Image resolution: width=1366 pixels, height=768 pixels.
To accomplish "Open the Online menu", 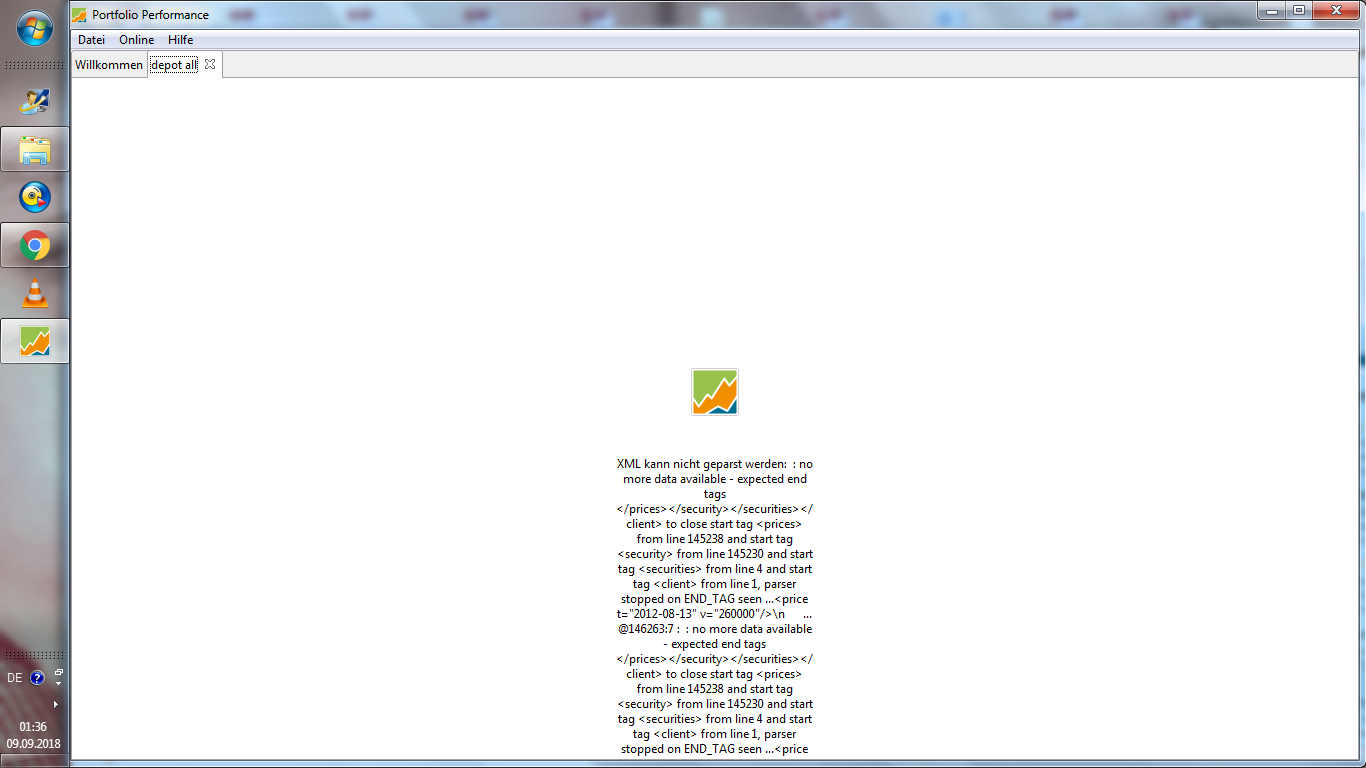I will pos(136,40).
